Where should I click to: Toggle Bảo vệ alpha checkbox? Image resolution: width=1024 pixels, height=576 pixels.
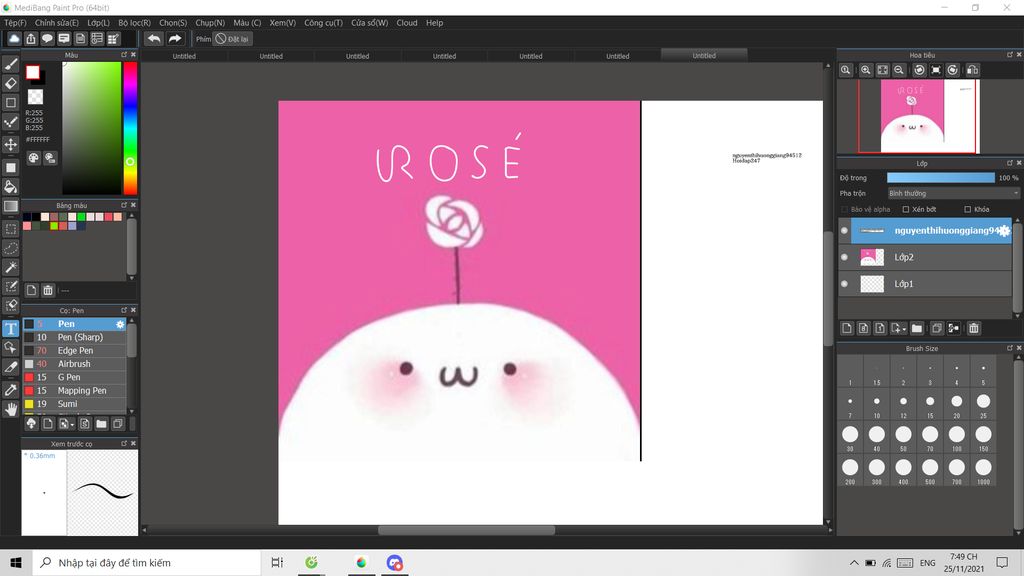pyautogui.click(x=844, y=210)
